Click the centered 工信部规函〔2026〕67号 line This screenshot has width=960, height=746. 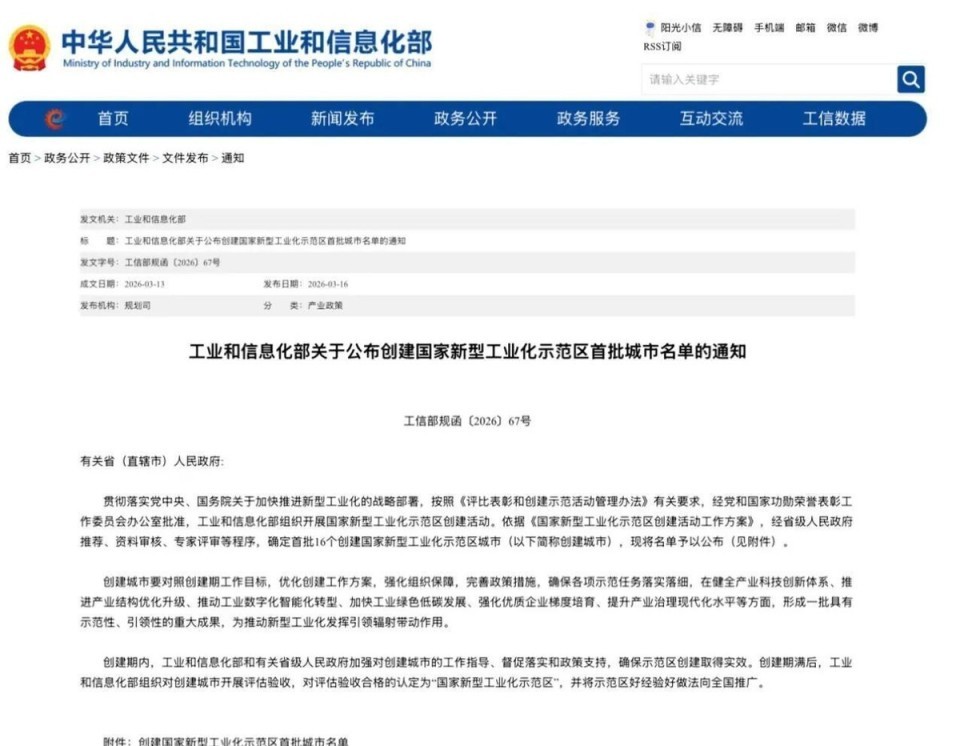pyautogui.click(x=467, y=421)
